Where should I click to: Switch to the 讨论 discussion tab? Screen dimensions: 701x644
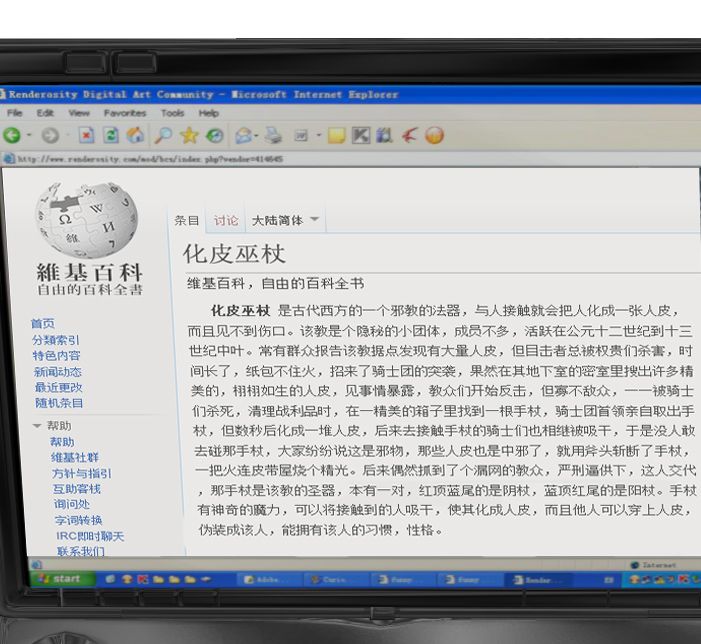click(x=225, y=220)
